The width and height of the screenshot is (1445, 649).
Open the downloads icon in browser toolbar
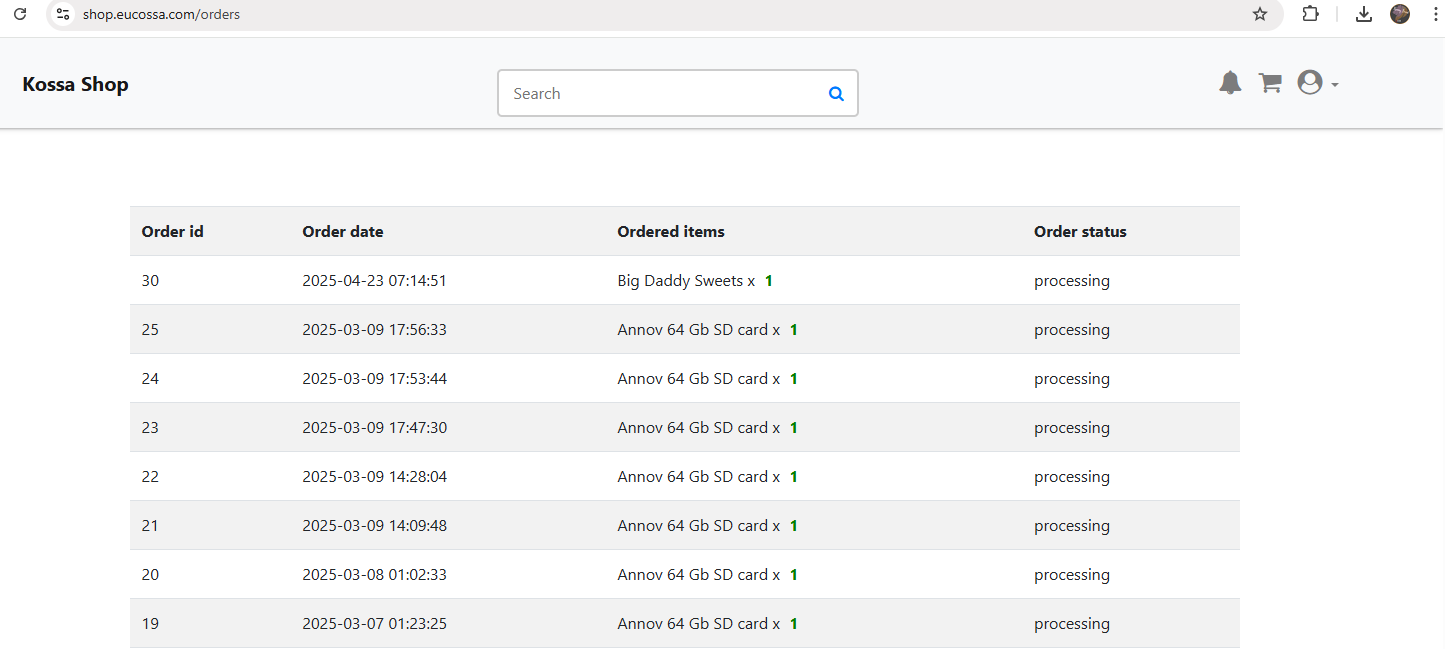[x=1363, y=14]
